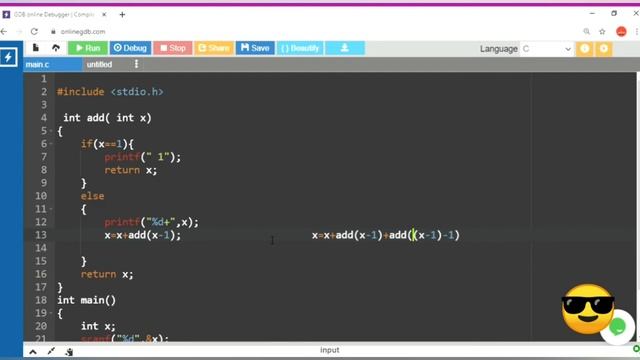Collapse the fold arrow at line 11

click(x=51, y=209)
